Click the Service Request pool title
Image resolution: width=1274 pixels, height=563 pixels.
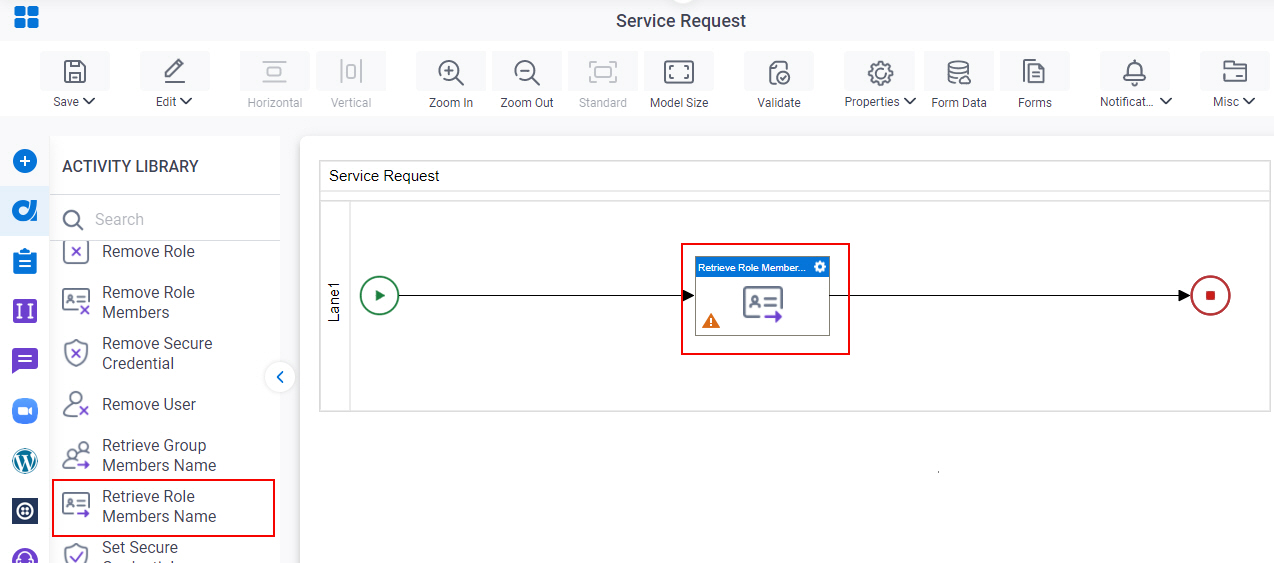click(384, 175)
